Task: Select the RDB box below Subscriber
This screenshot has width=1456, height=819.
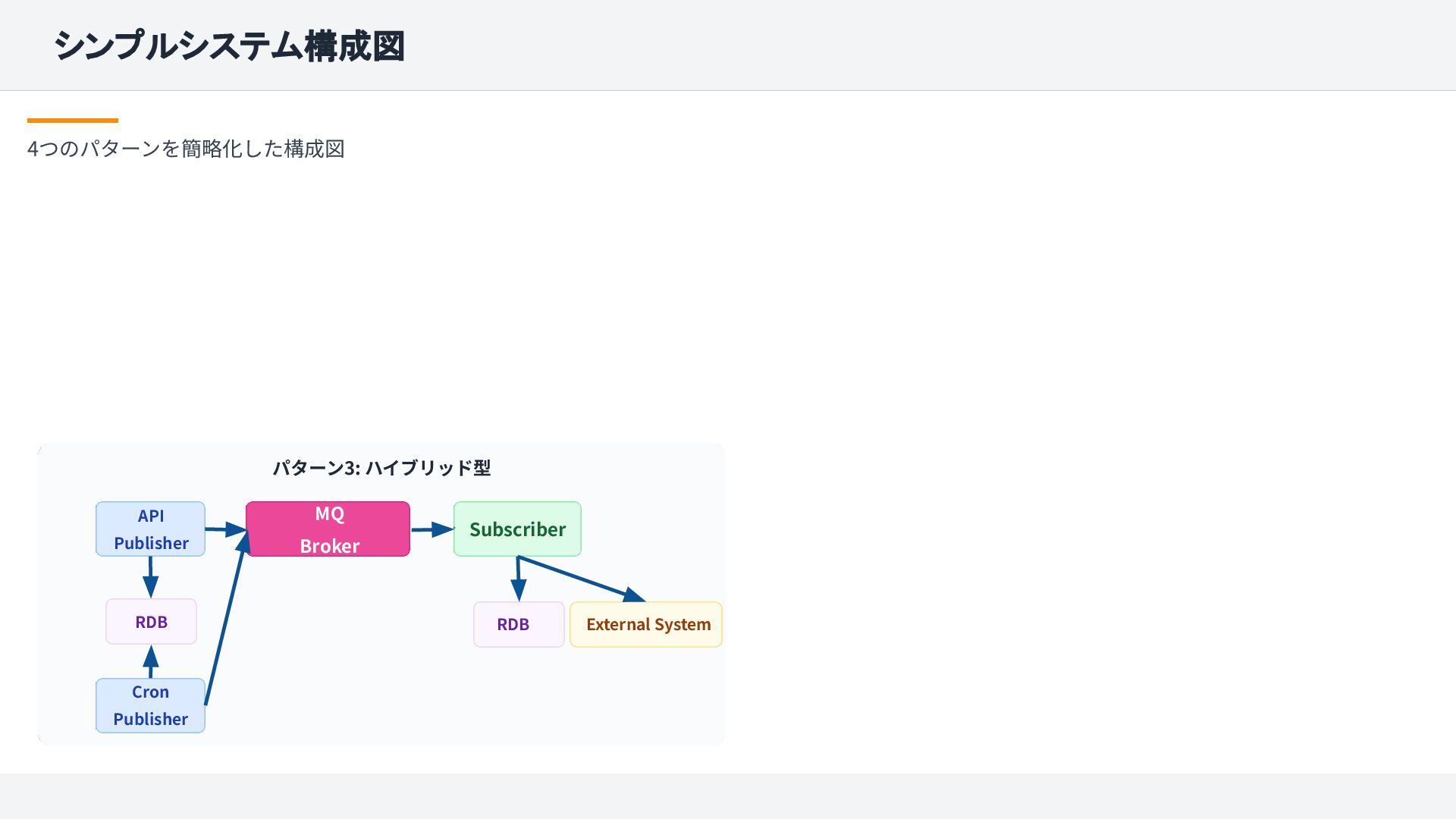Action: pos(519,624)
